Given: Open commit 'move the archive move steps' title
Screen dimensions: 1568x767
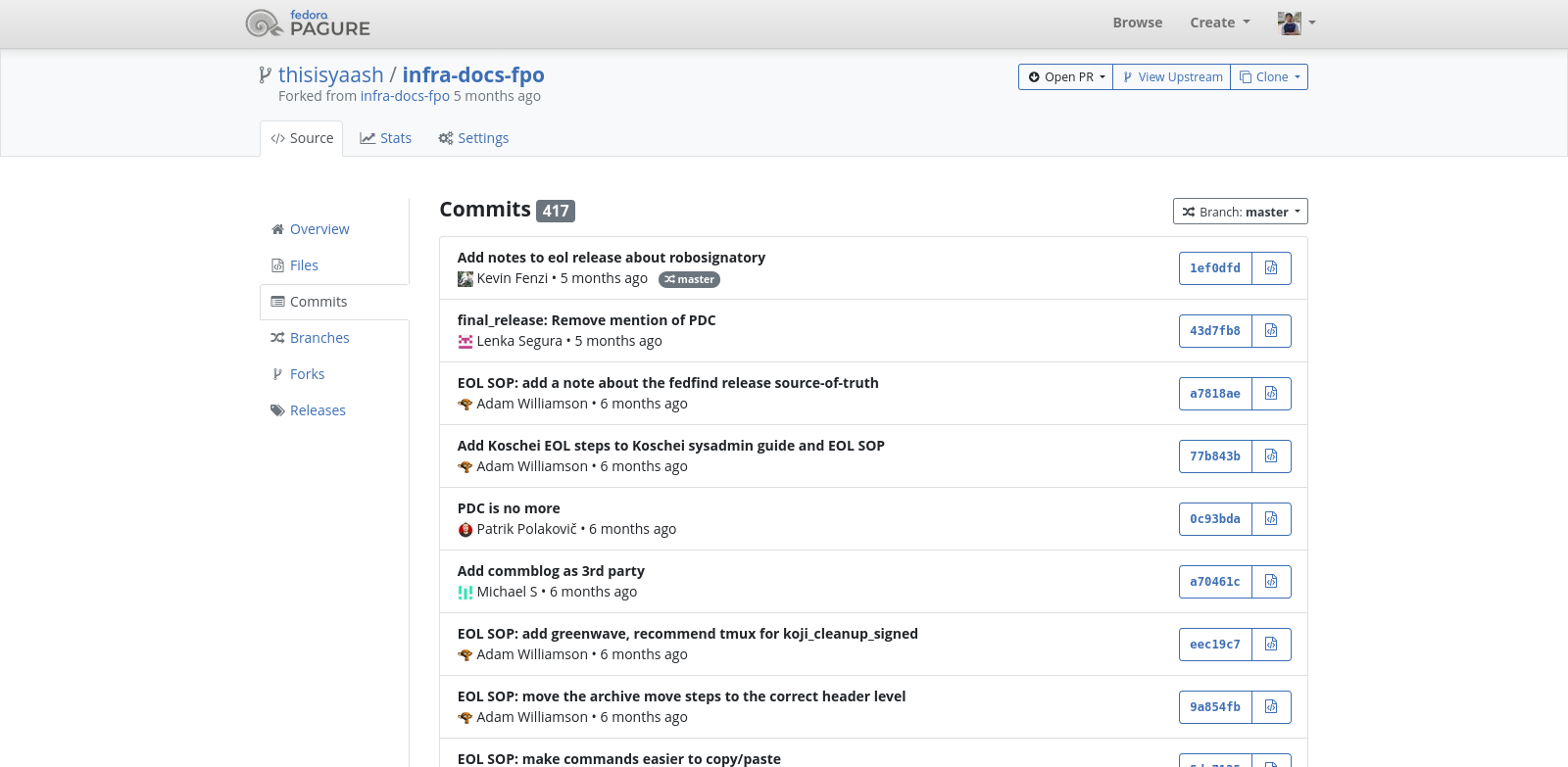Looking at the screenshot, I should pos(681,696).
